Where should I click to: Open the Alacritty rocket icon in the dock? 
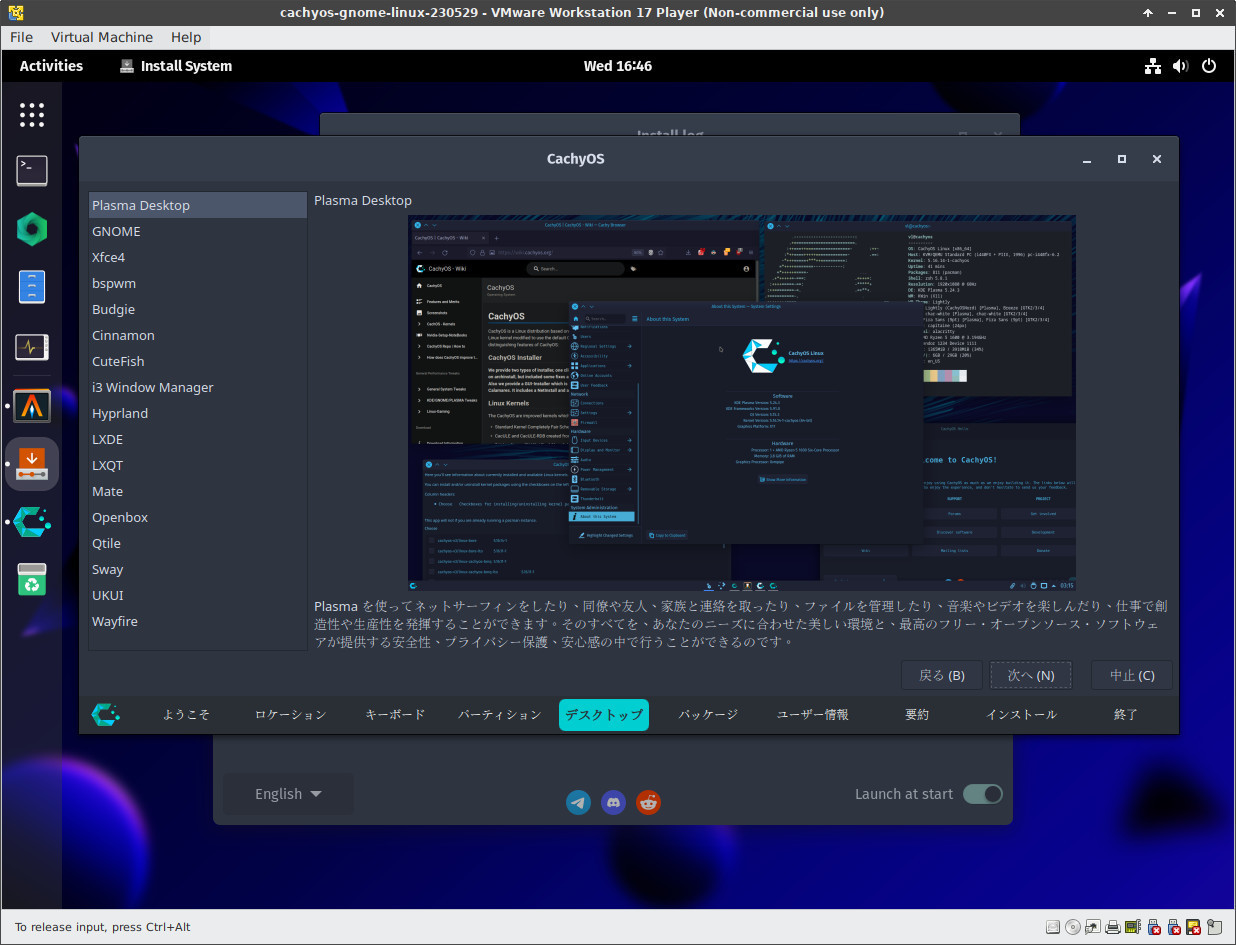click(32, 406)
